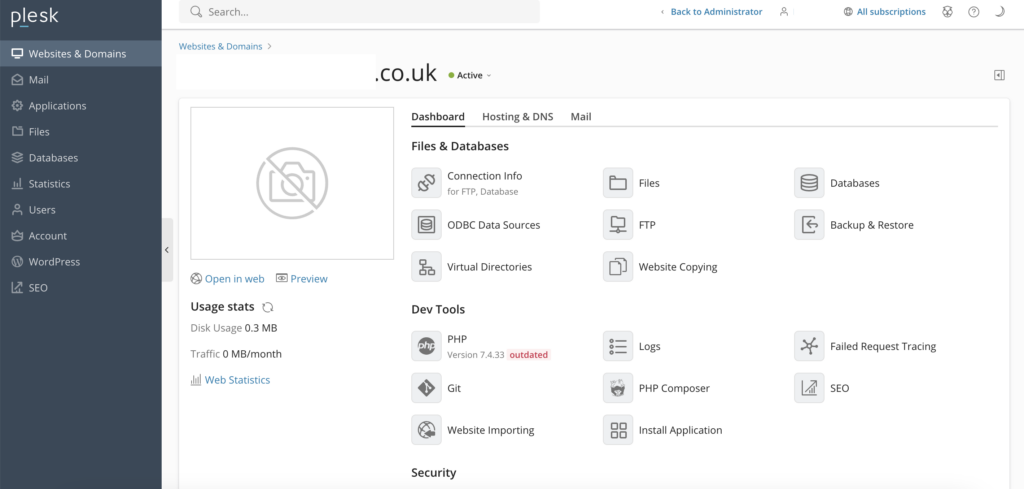Open Virtual Directories icon

pos(426,266)
